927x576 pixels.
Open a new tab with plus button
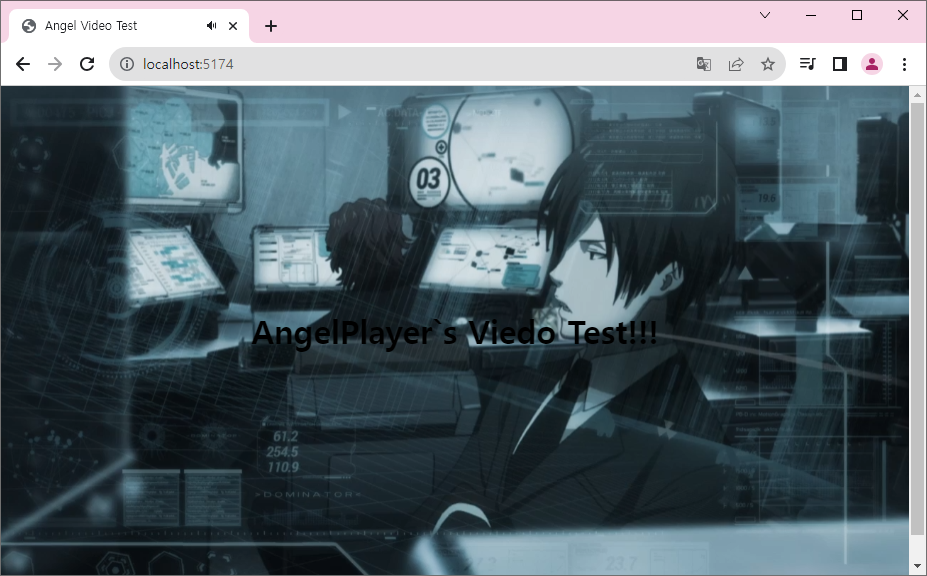point(271,26)
